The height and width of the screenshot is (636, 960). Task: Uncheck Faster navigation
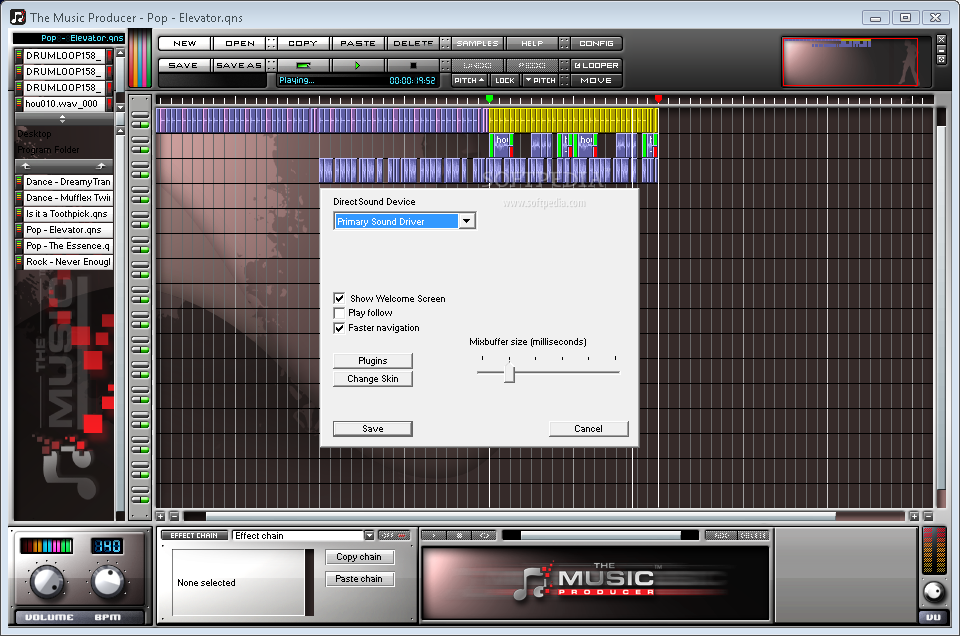pyautogui.click(x=339, y=328)
